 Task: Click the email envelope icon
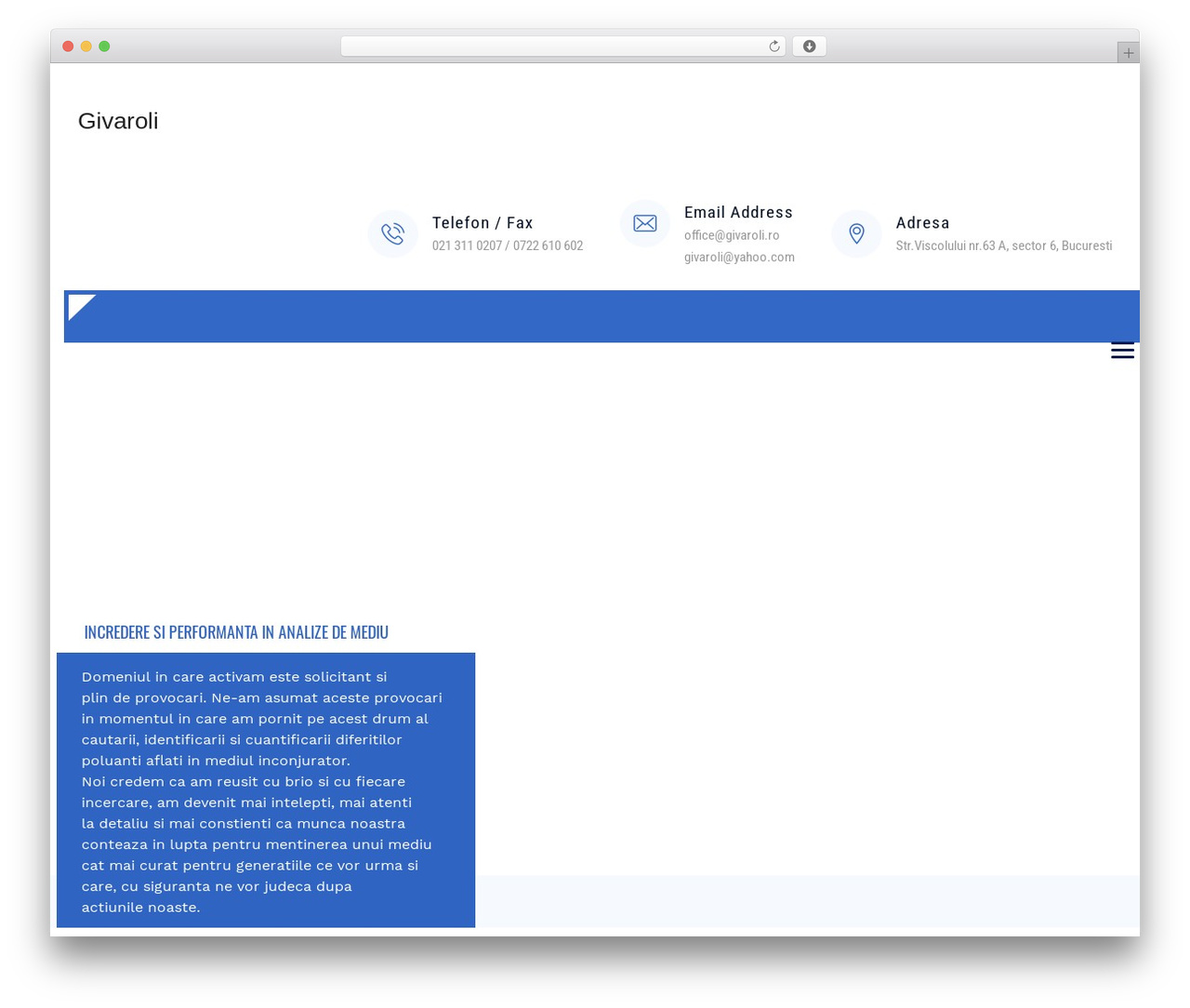(x=645, y=223)
